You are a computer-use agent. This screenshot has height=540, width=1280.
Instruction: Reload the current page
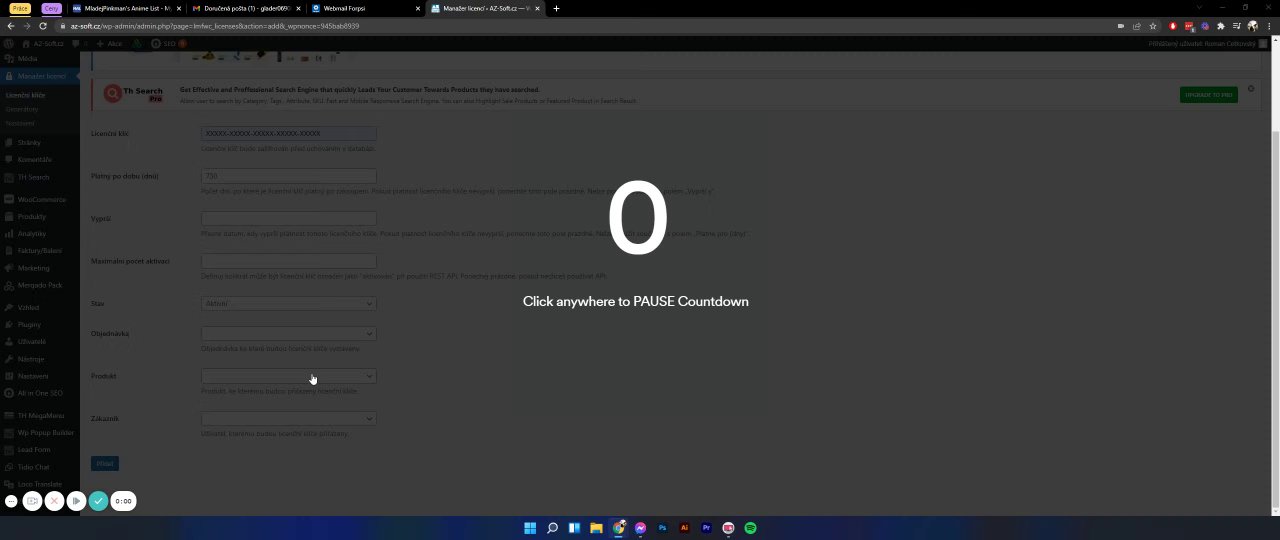click(42, 26)
